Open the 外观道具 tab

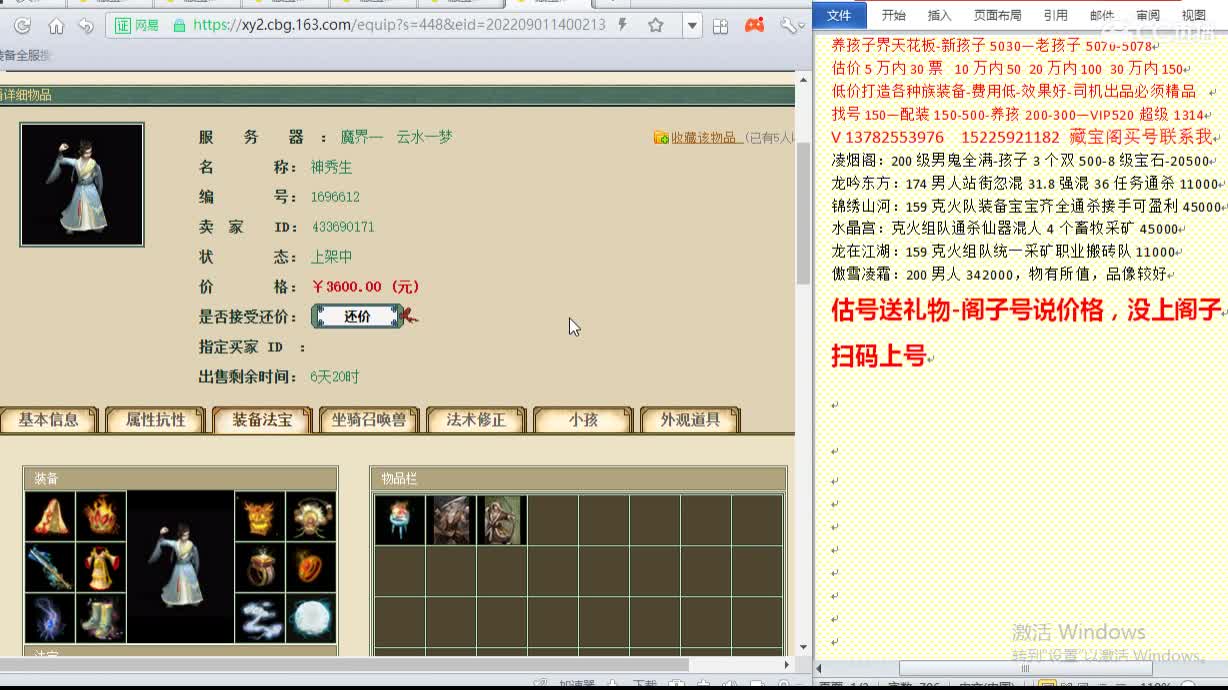(690, 420)
